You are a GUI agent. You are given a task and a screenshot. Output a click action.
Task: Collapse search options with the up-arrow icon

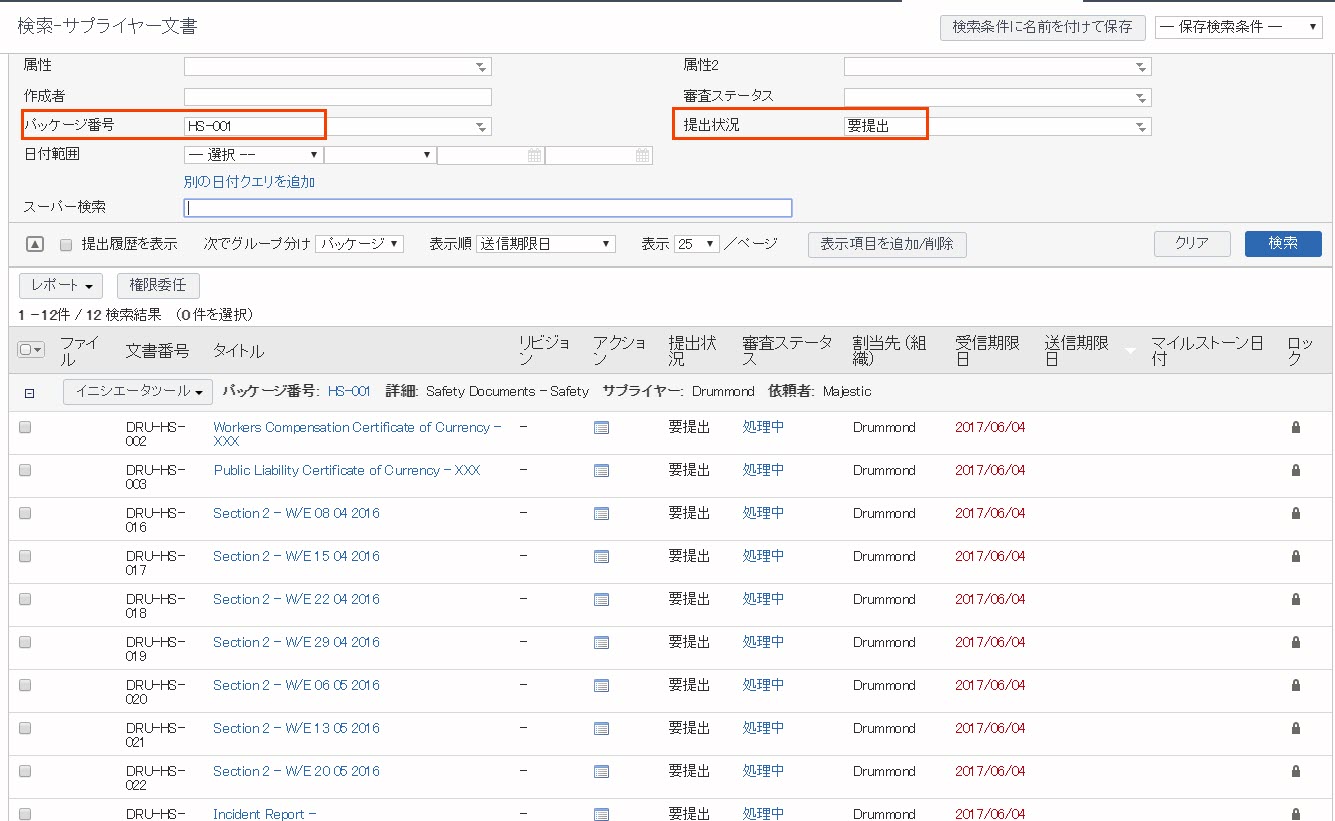(x=34, y=244)
